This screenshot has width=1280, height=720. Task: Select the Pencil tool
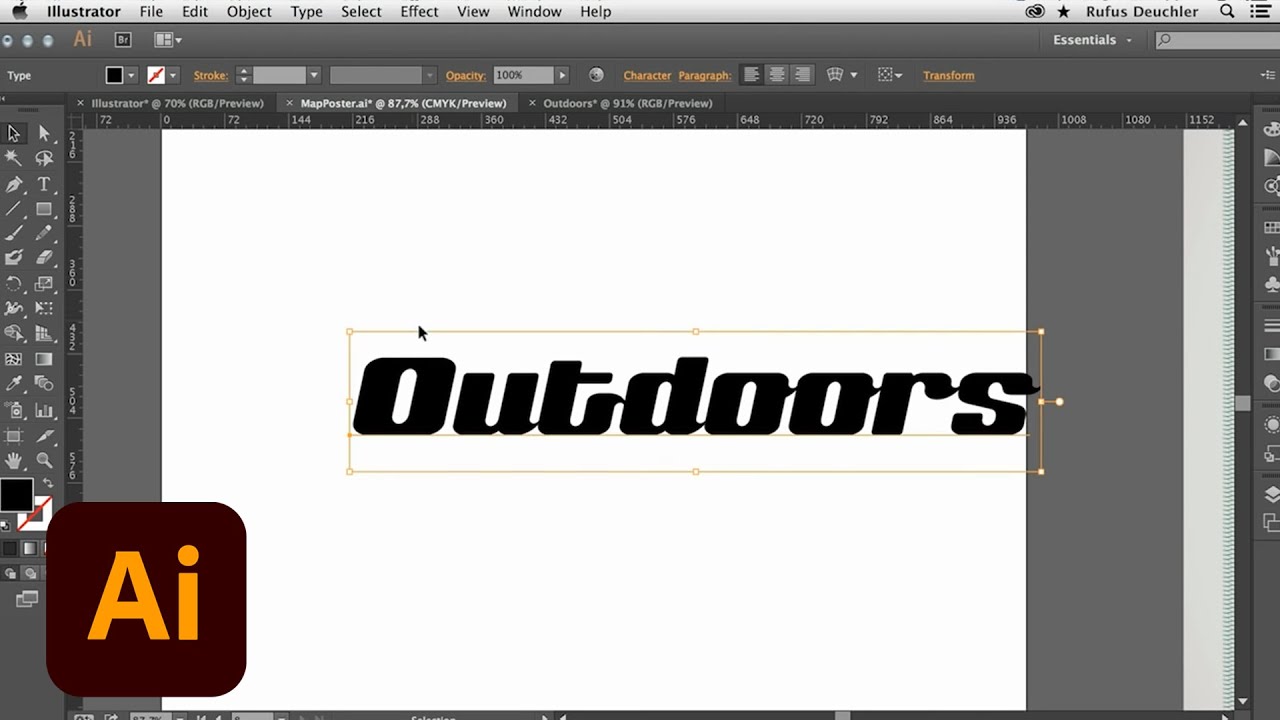click(x=44, y=233)
